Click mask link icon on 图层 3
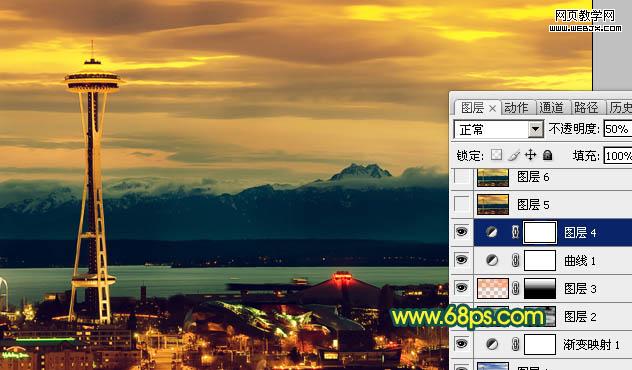Screen dimensions: 632x370 pos(515,288)
